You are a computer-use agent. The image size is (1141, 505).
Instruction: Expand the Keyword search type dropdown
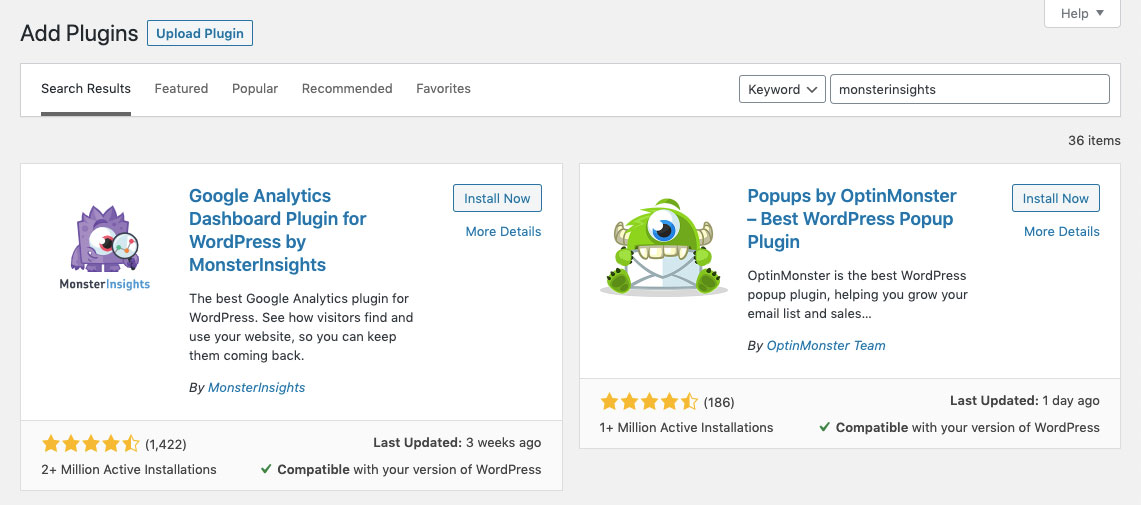782,89
